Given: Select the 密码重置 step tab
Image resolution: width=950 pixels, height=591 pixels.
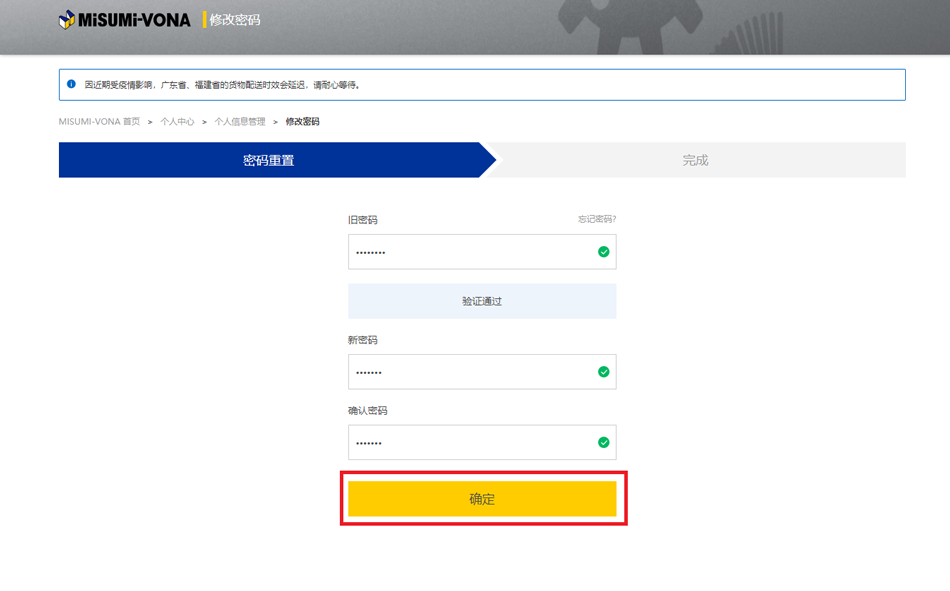Looking at the screenshot, I should 268,160.
